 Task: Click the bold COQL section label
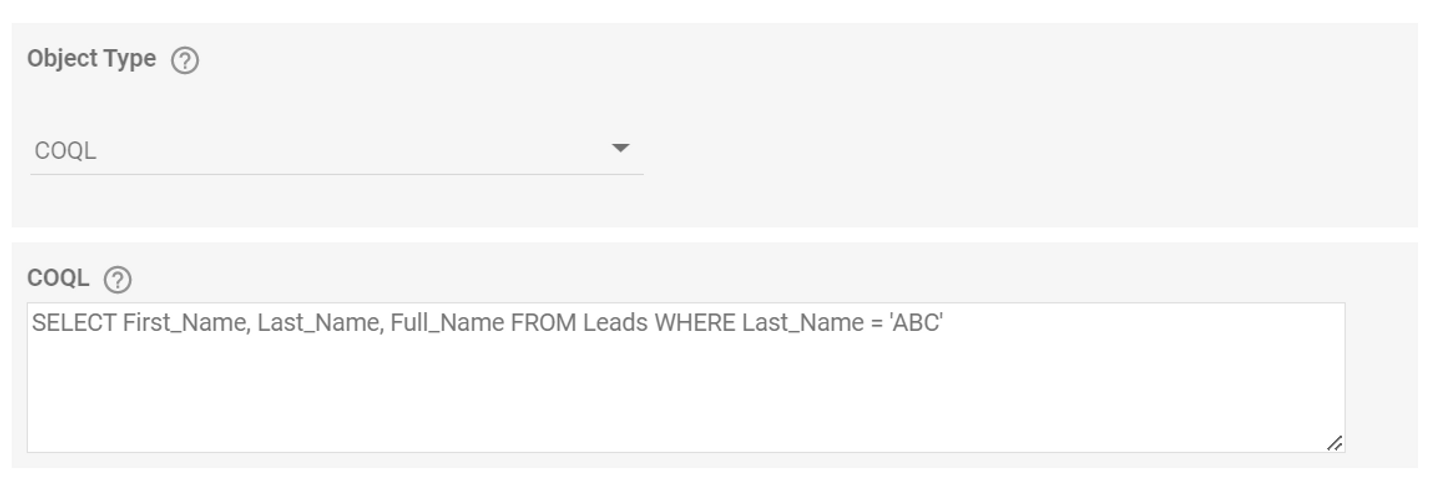pos(58,279)
